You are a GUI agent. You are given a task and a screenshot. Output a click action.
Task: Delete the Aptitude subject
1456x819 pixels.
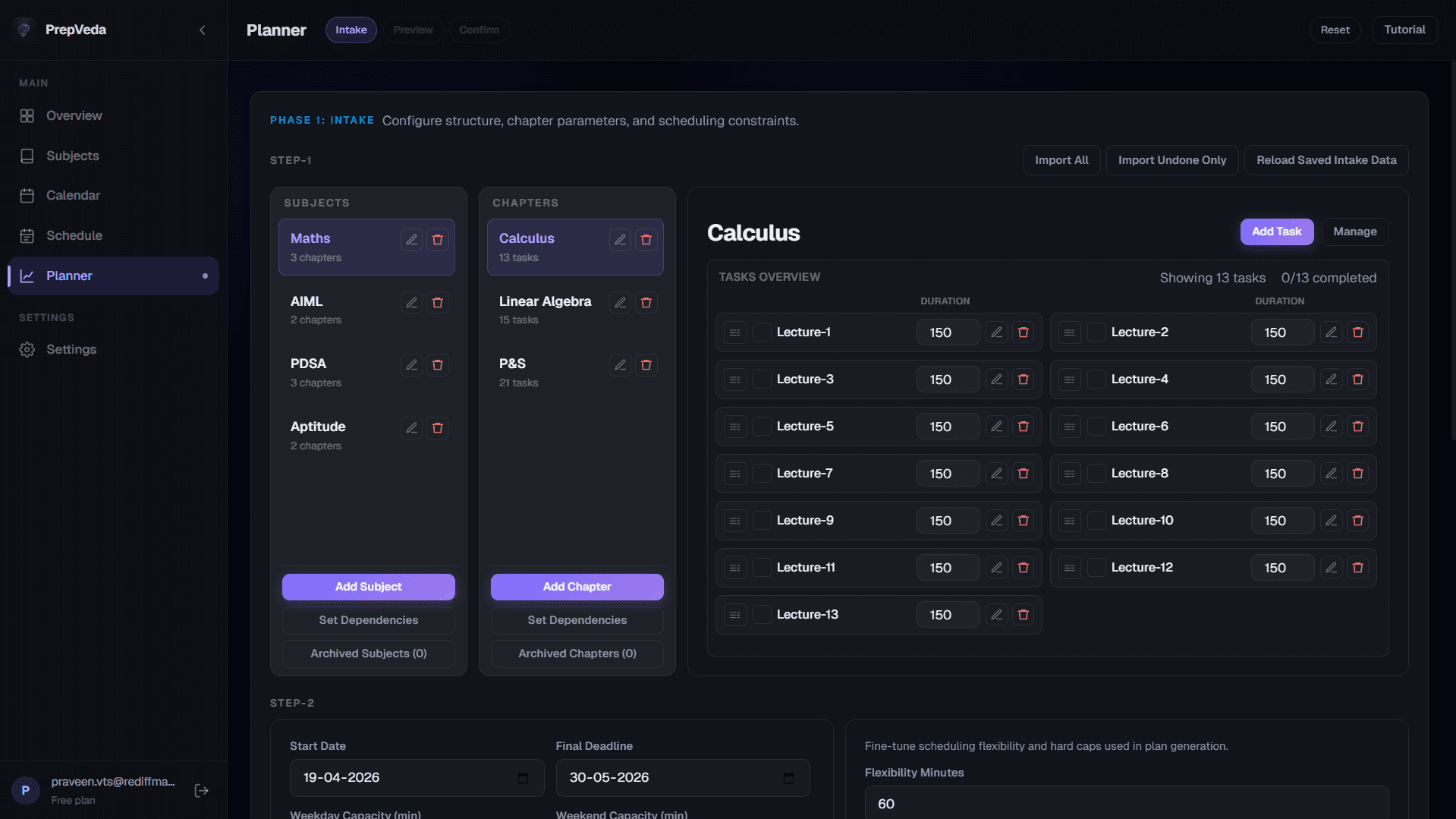(438, 428)
